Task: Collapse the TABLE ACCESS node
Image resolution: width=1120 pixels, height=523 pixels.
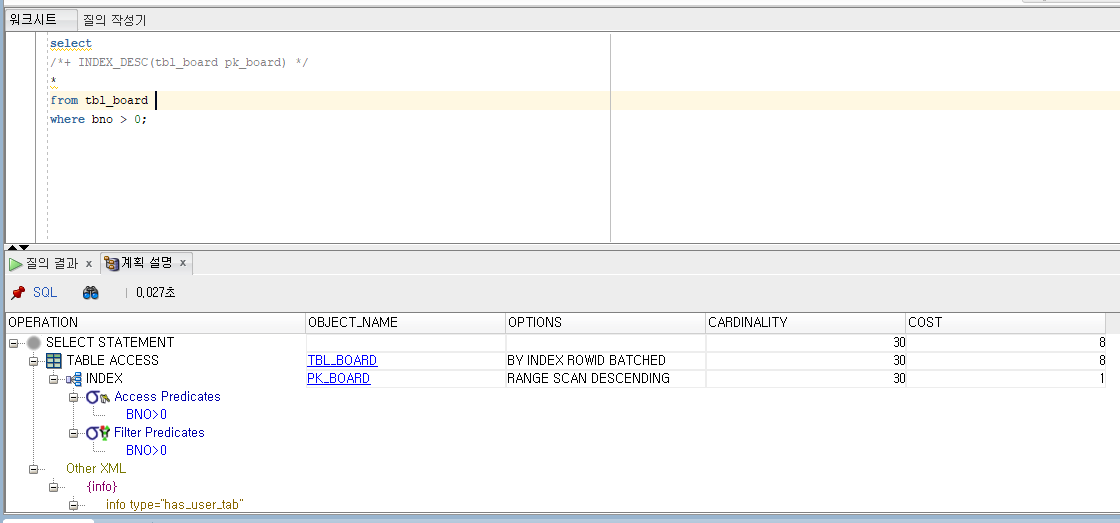Action: click(33, 361)
